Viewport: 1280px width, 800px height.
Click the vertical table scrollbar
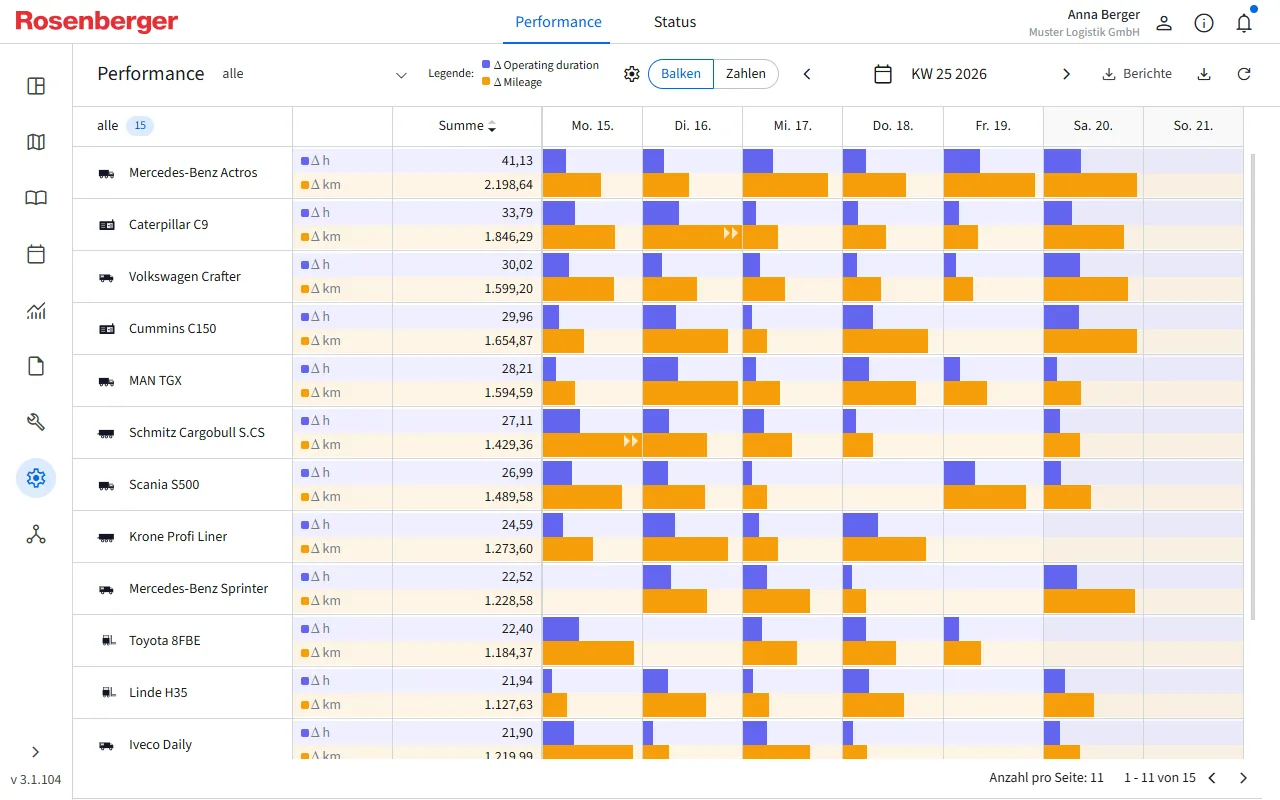[1253, 385]
